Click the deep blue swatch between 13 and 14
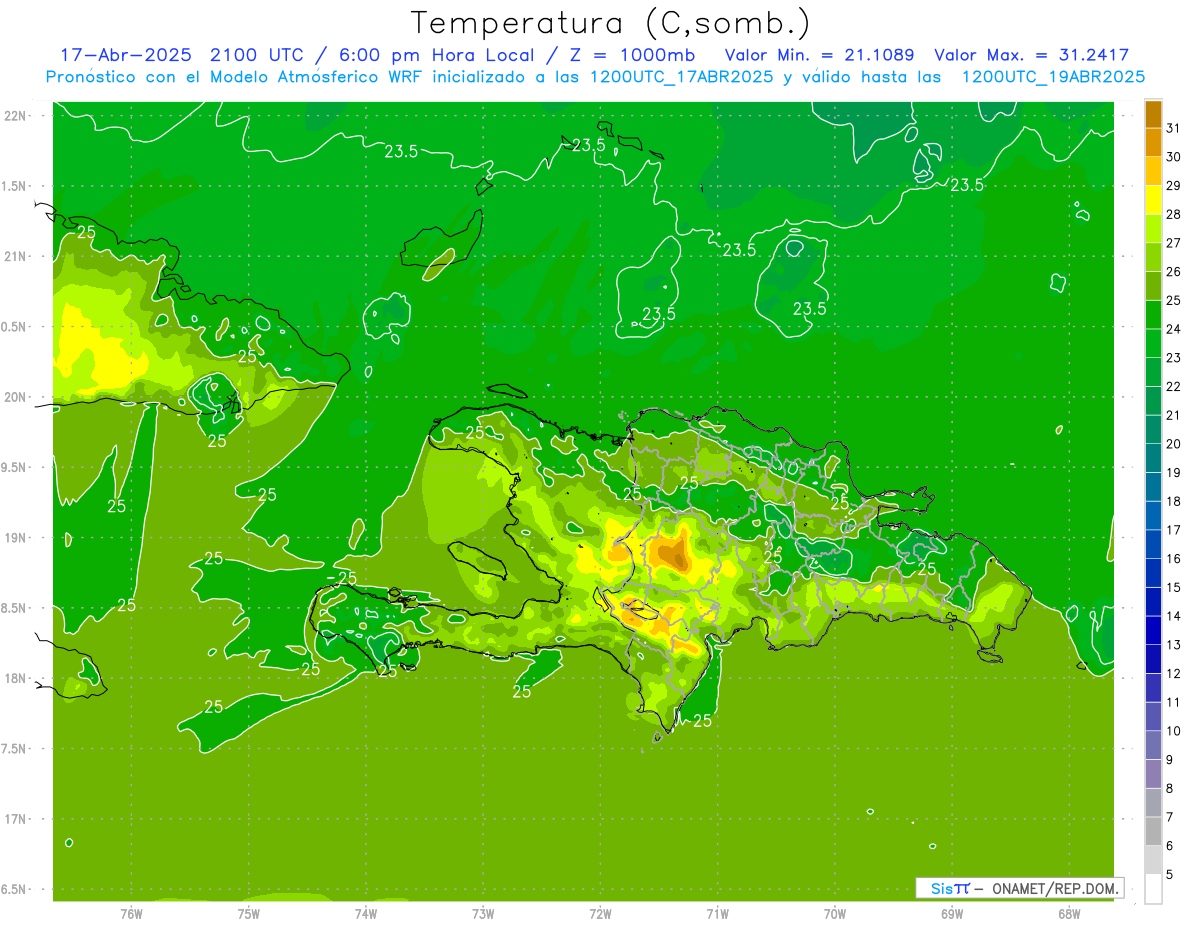This screenshot has width=1200, height=927. tap(1153, 631)
